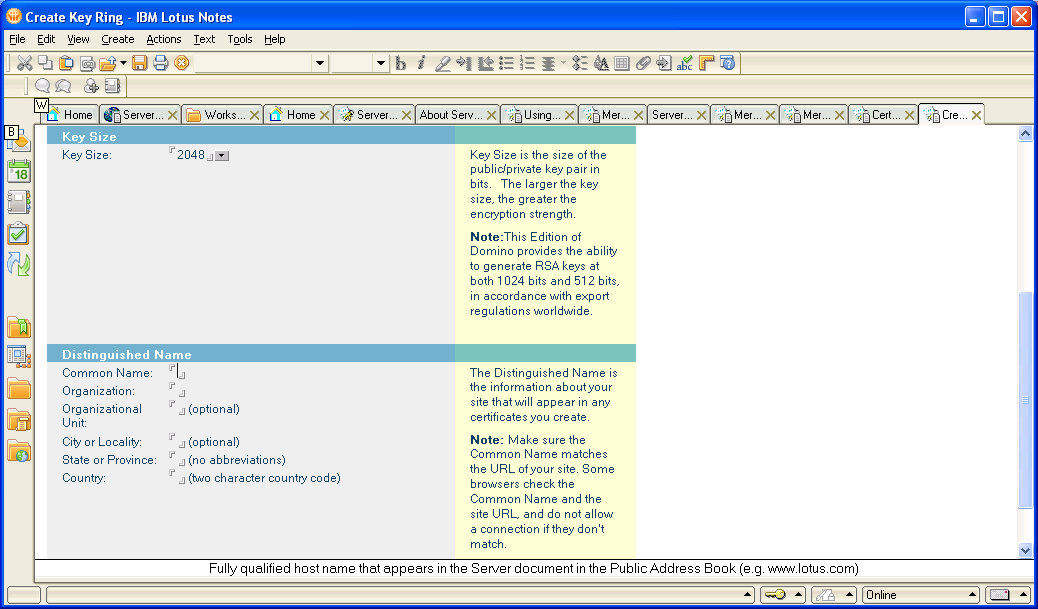Click the Save disk icon

pyautogui.click(x=140, y=63)
